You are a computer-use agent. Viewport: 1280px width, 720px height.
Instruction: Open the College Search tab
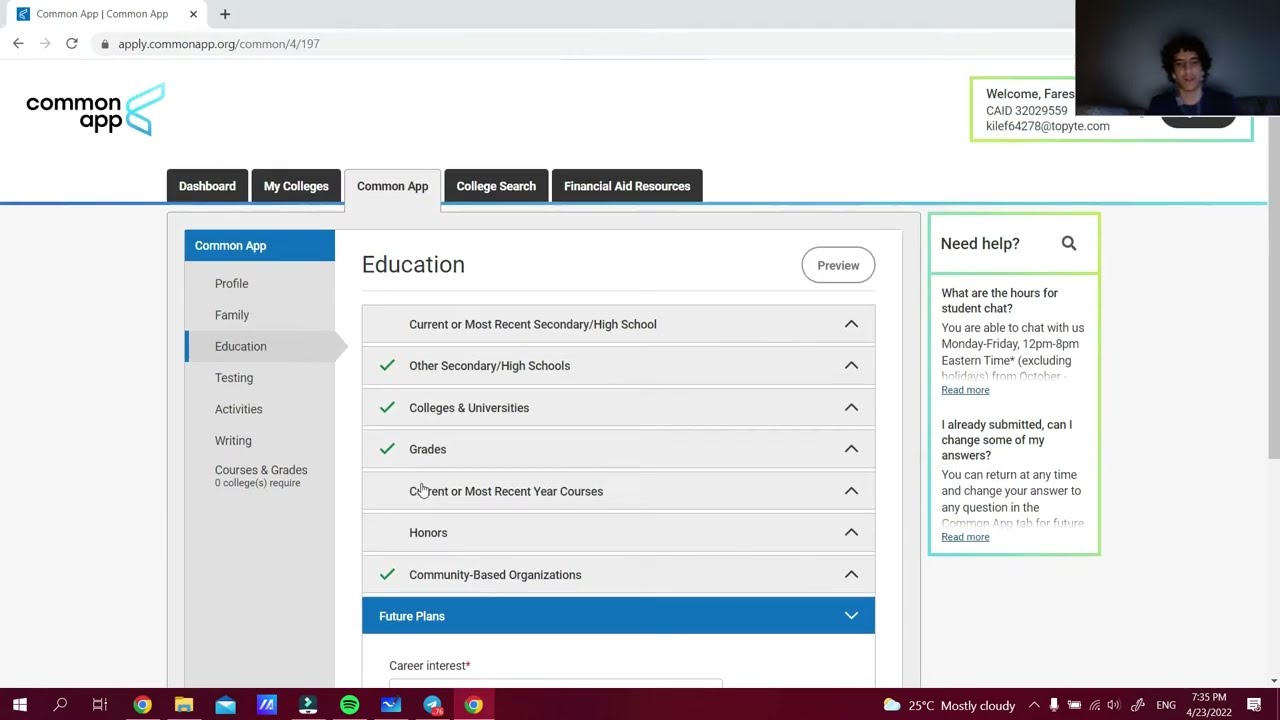point(496,186)
